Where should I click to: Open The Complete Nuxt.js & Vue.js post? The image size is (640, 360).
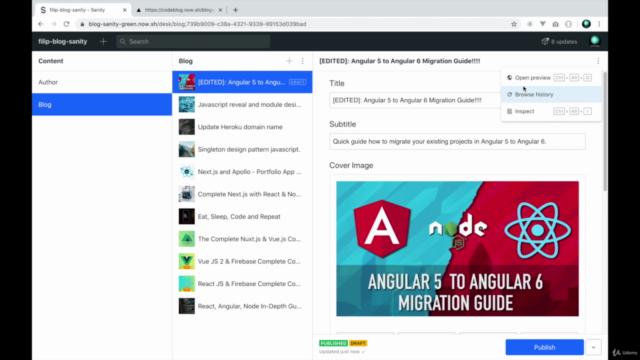[x=242, y=239]
